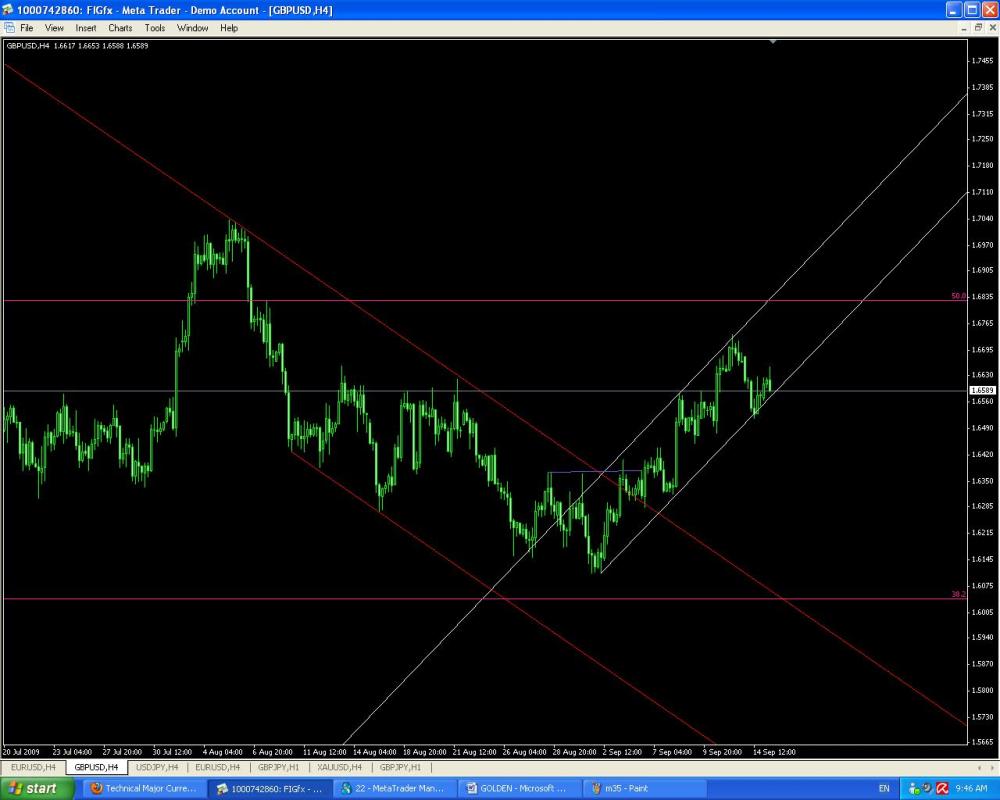Click the MetaTrader icon in the title bar
Viewport: 1000px width, 800px height.
(7, 10)
